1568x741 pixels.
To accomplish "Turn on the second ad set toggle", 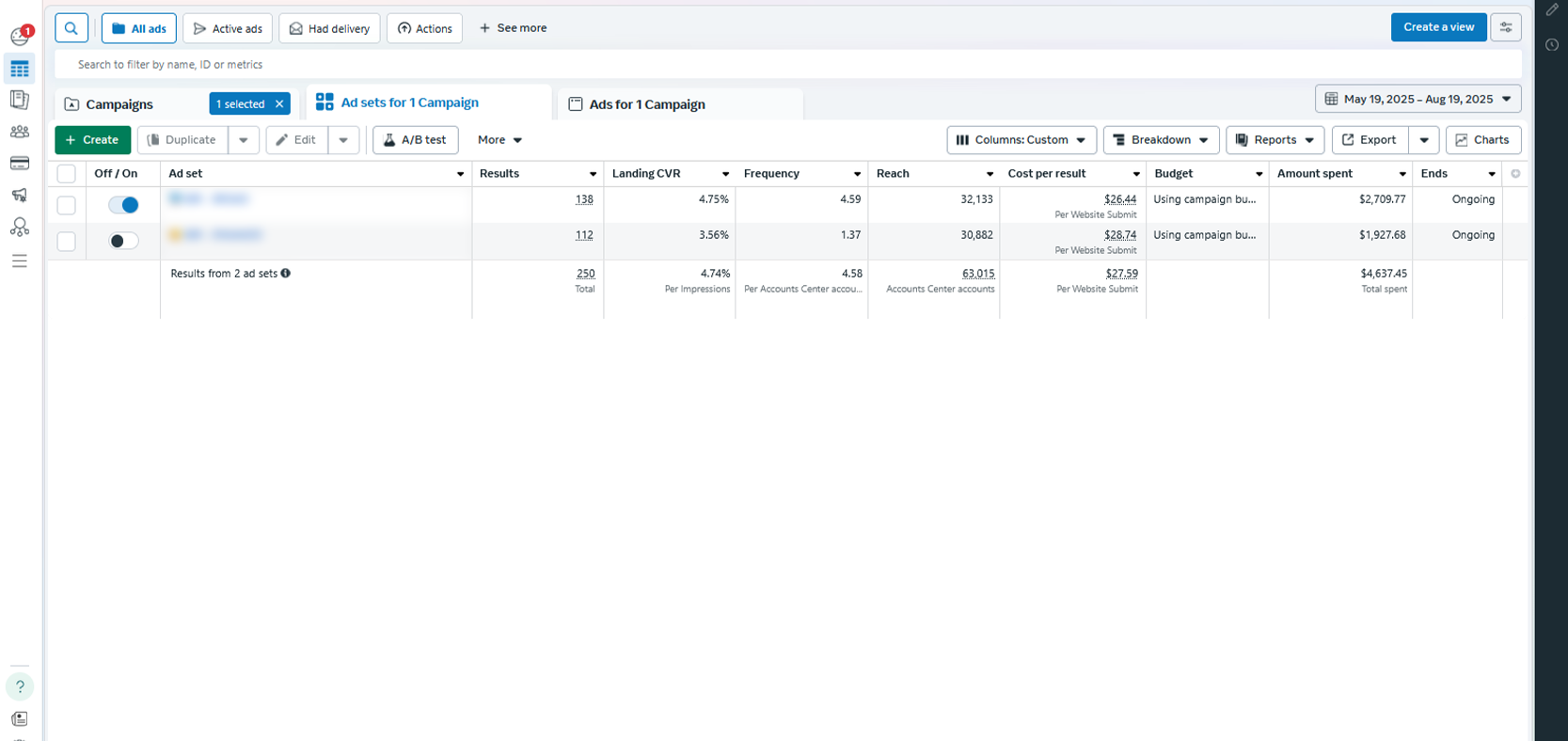I will coord(123,241).
